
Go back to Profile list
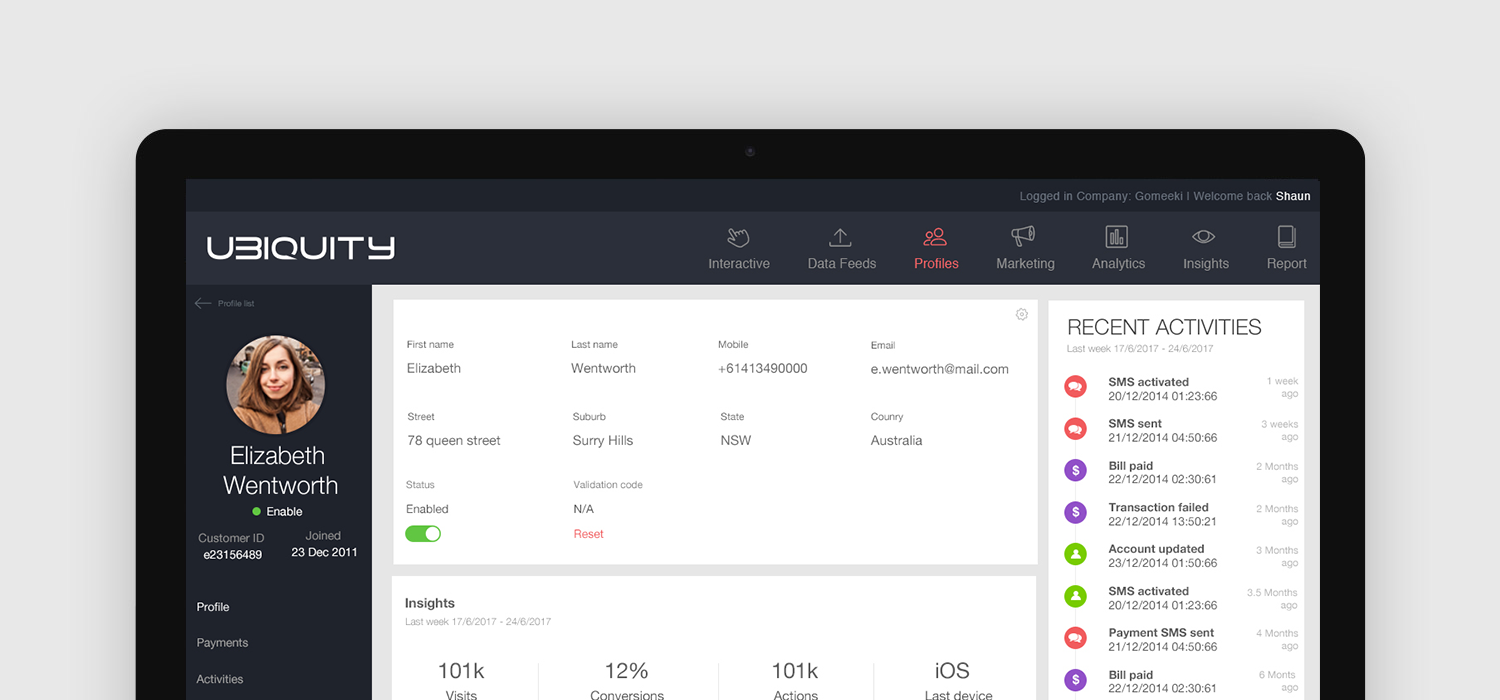(236, 303)
